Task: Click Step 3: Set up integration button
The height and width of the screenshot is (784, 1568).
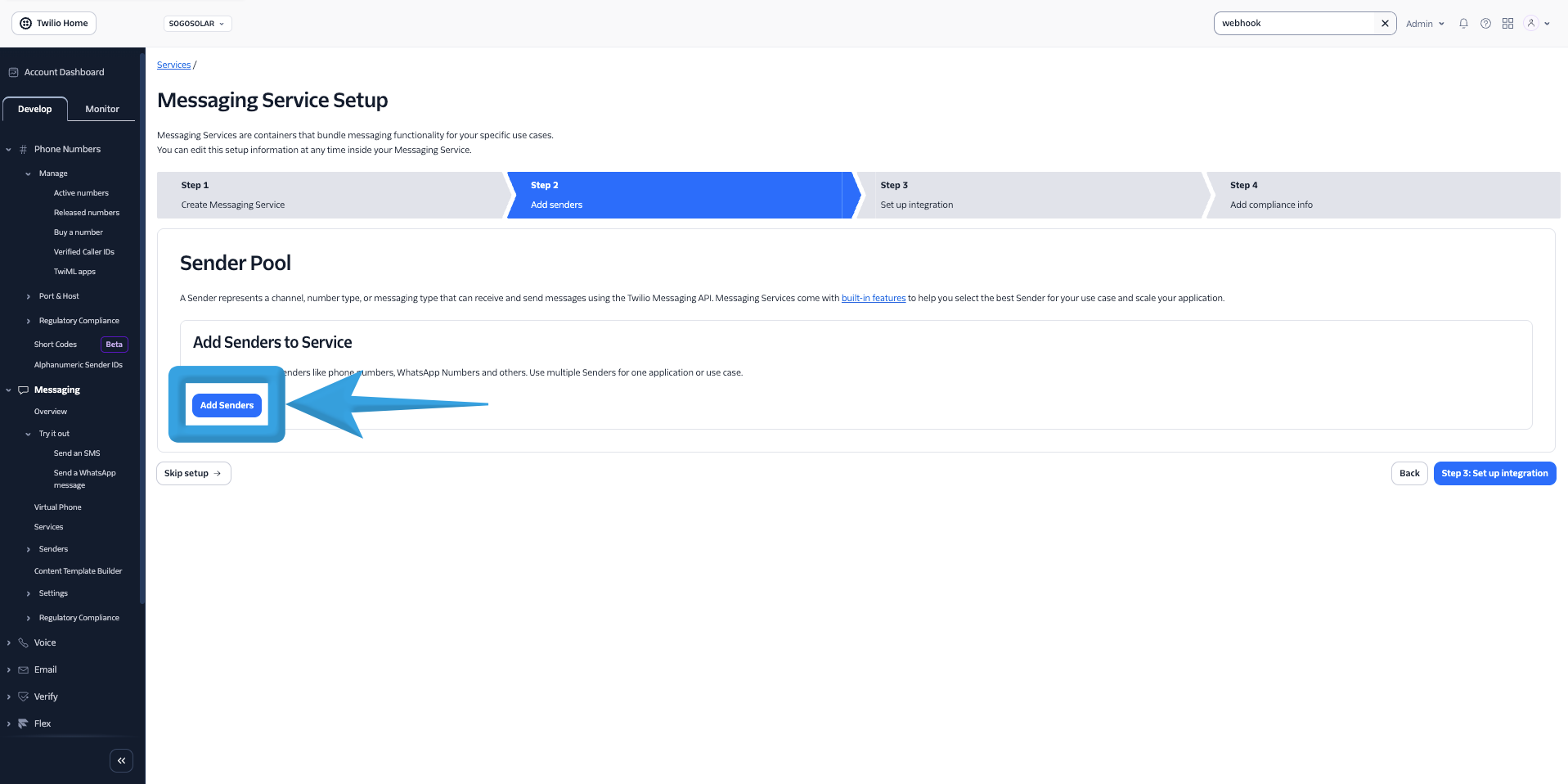Action: [1494, 473]
